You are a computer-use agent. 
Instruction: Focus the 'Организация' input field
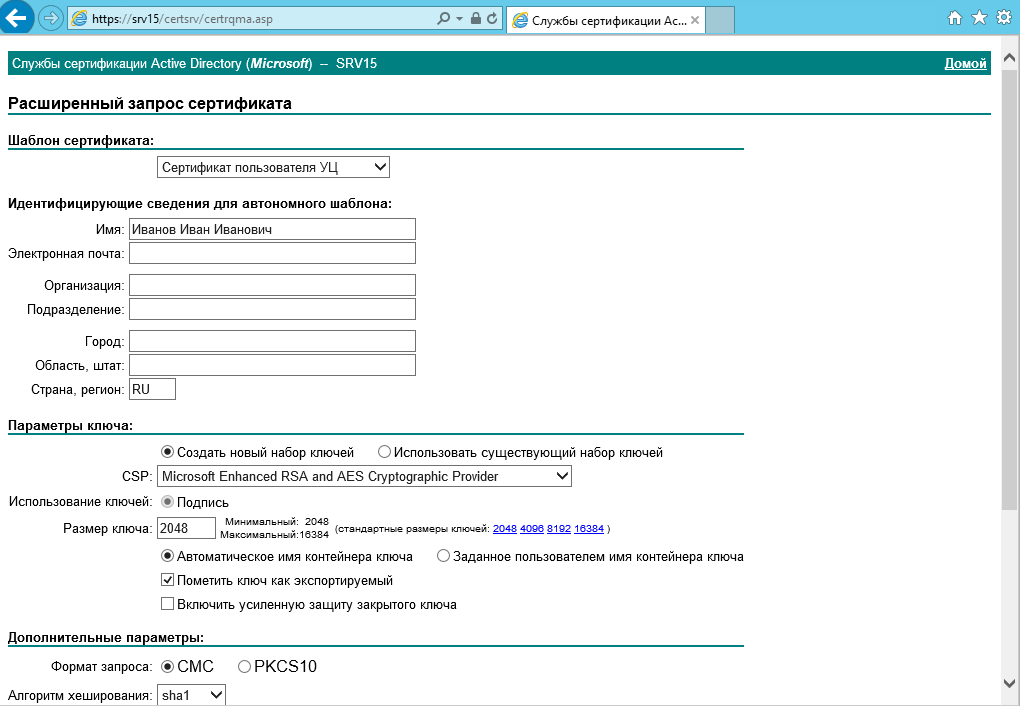click(272, 285)
